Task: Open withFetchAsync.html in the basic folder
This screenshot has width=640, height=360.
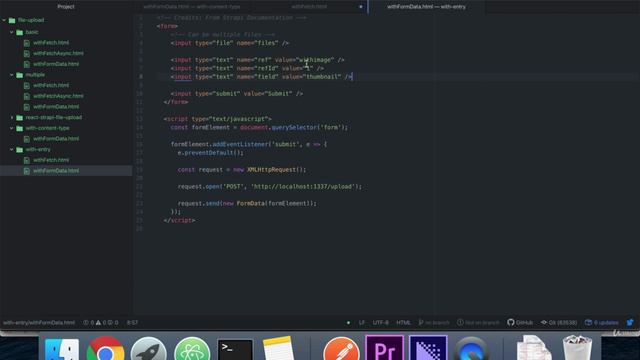Action: (58, 53)
